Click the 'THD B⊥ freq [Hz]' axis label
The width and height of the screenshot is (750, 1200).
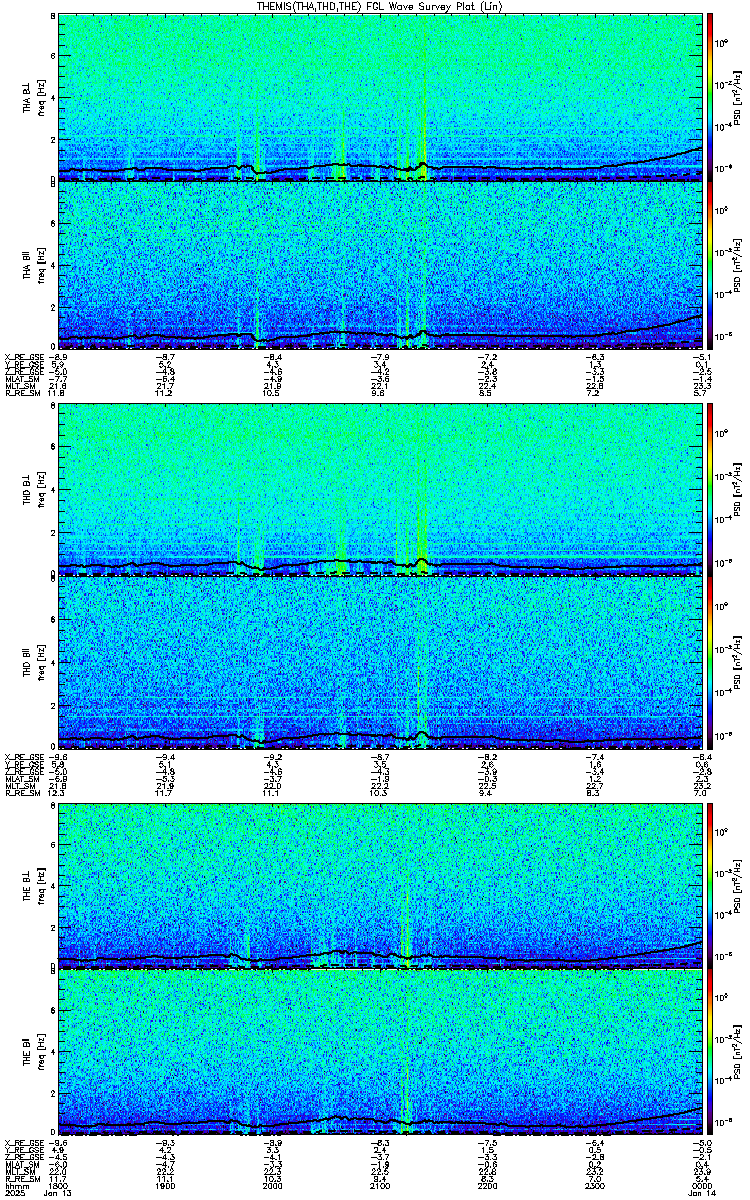[32, 492]
